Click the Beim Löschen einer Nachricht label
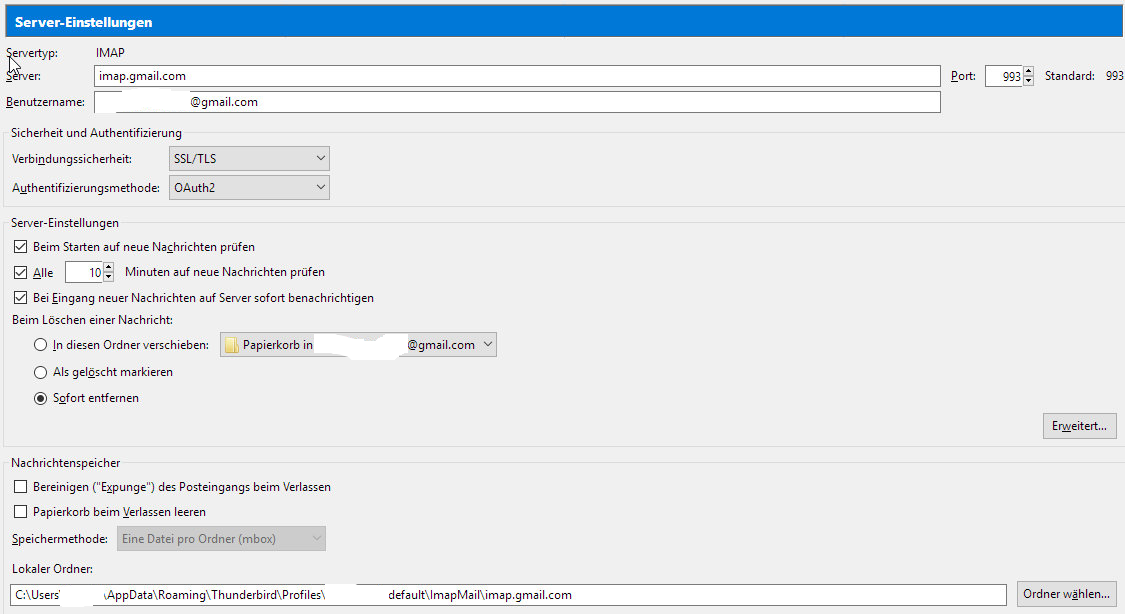The height and width of the screenshot is (614, 1125). 93,320
